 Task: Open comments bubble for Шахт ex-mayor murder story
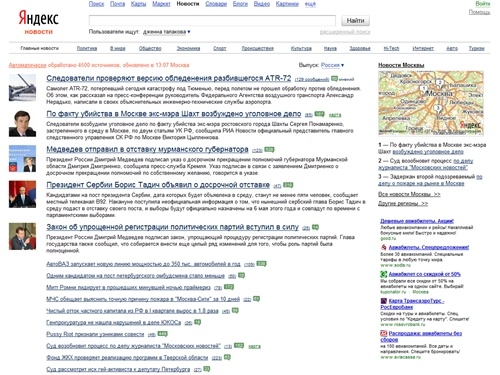pos(319,114)
